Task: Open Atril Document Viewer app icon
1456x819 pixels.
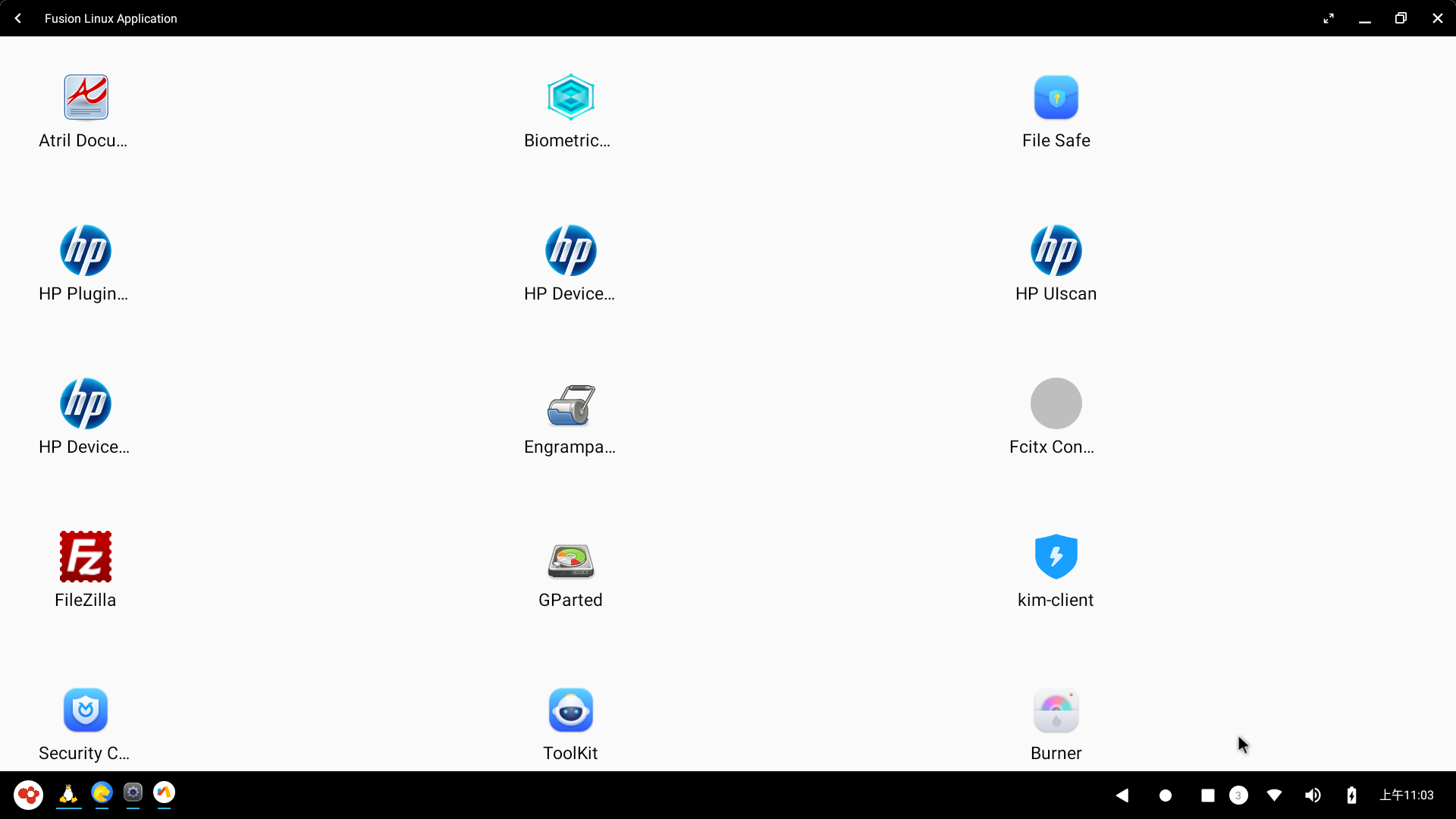Action: tap(86, 97)
